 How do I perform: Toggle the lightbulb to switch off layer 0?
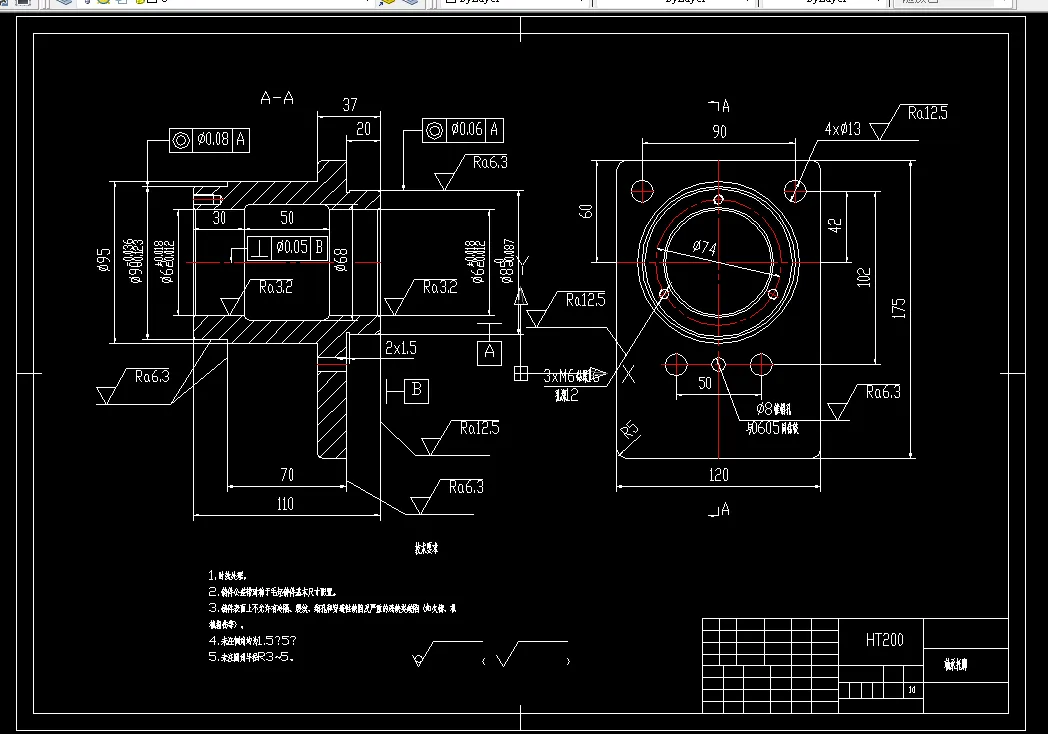coord(89,4)
